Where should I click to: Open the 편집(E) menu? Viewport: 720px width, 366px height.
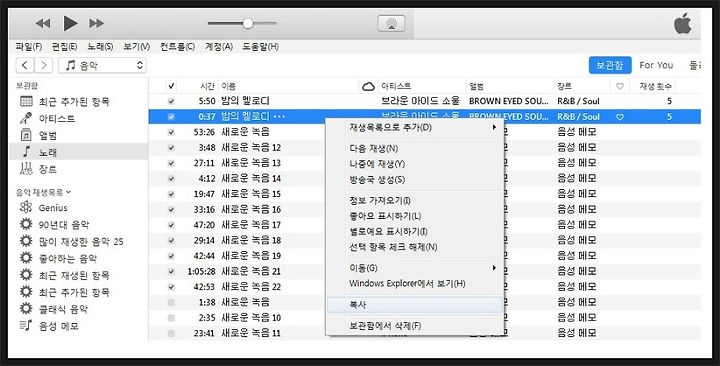tap(64, 47)
